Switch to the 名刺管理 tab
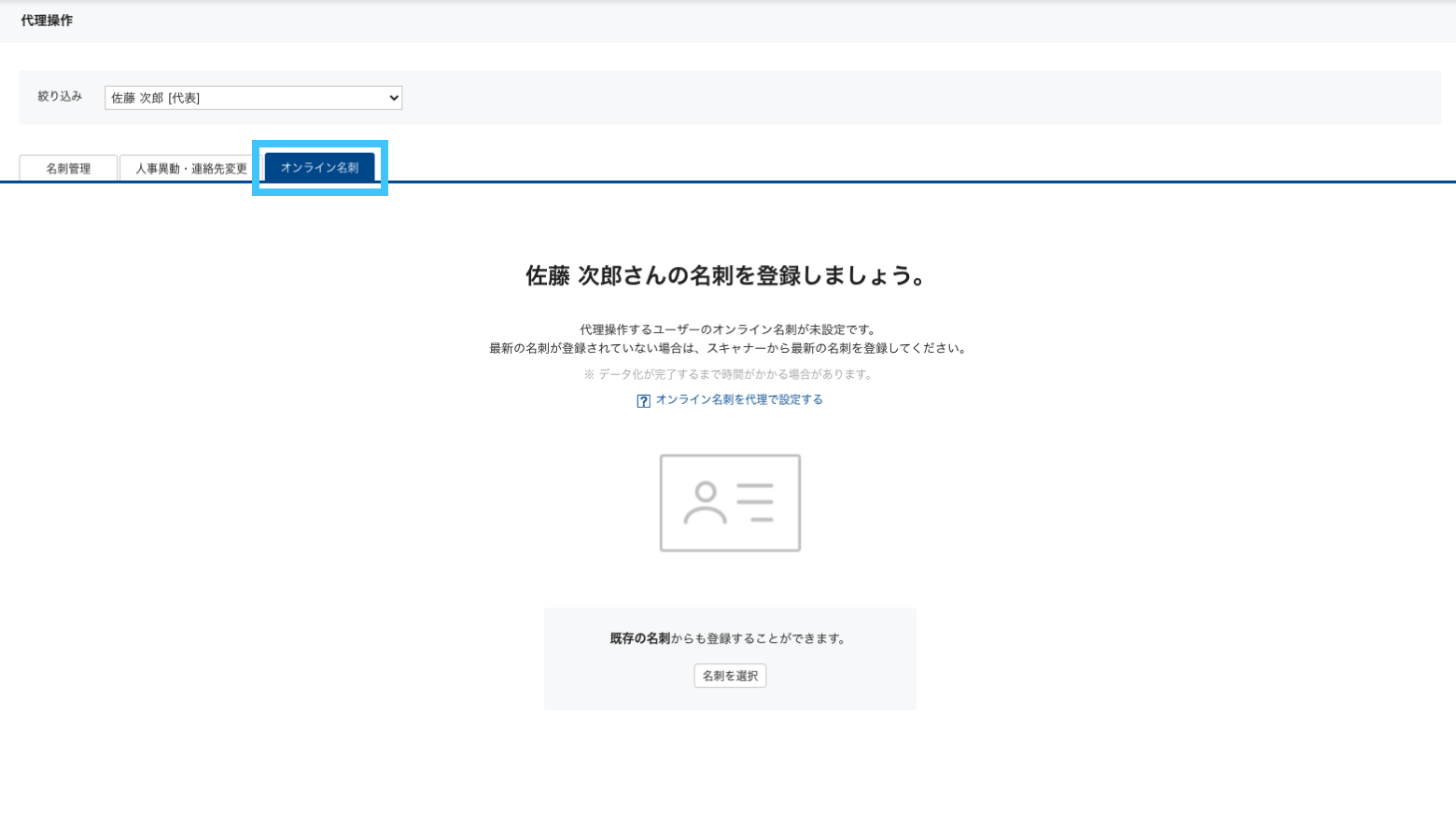 tap(68, 168)
